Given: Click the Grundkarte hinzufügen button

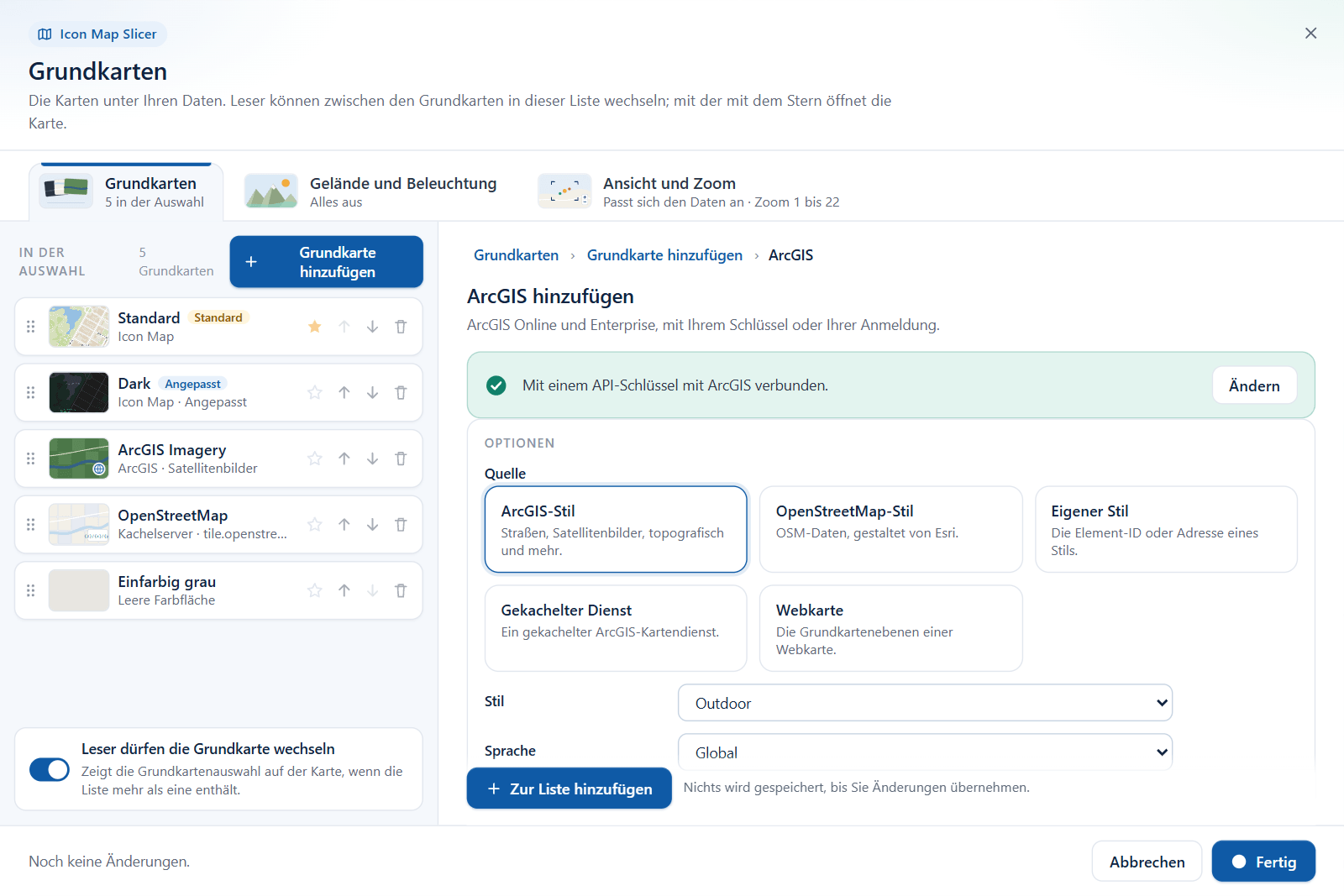Looking at the screenshot, I should click(326, 262).
